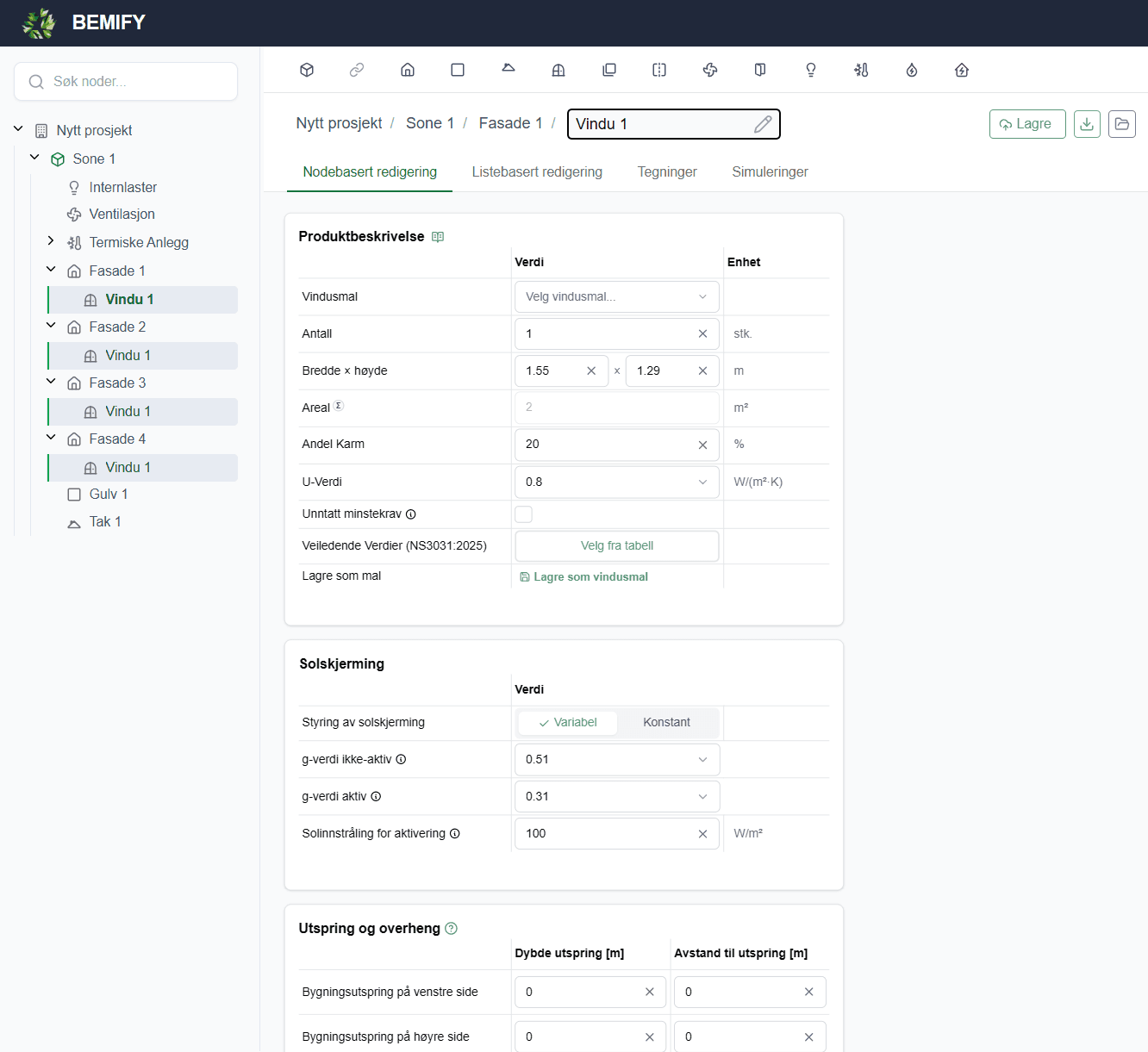Click the pencil edit icon beside Vindu 1 title
Screen dimensions: 1148x1052
pos(763,124)
